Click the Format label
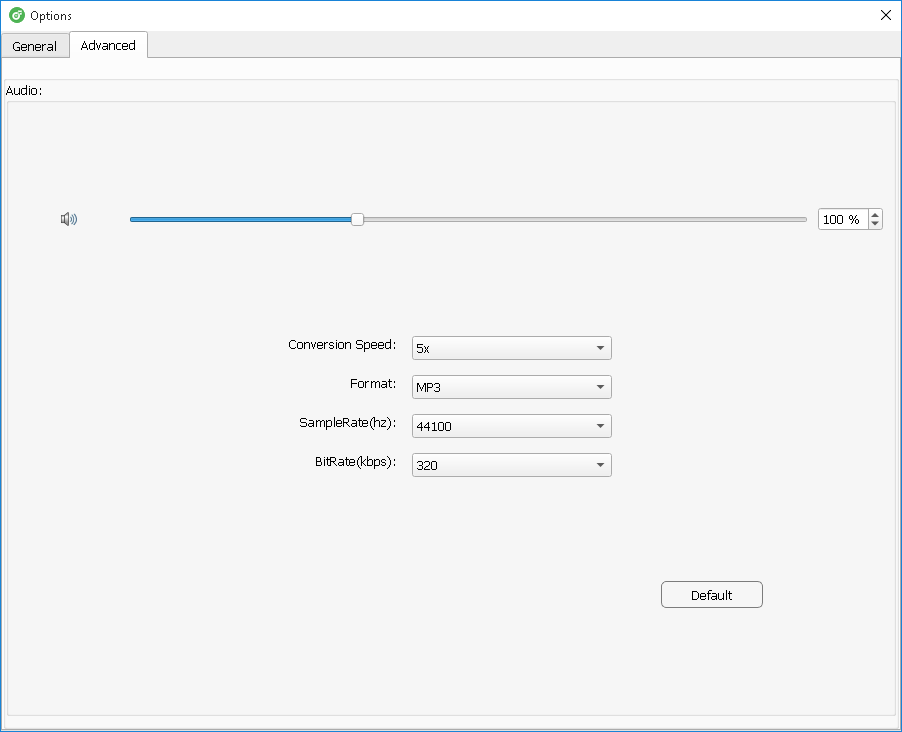 tap(373, 384)
